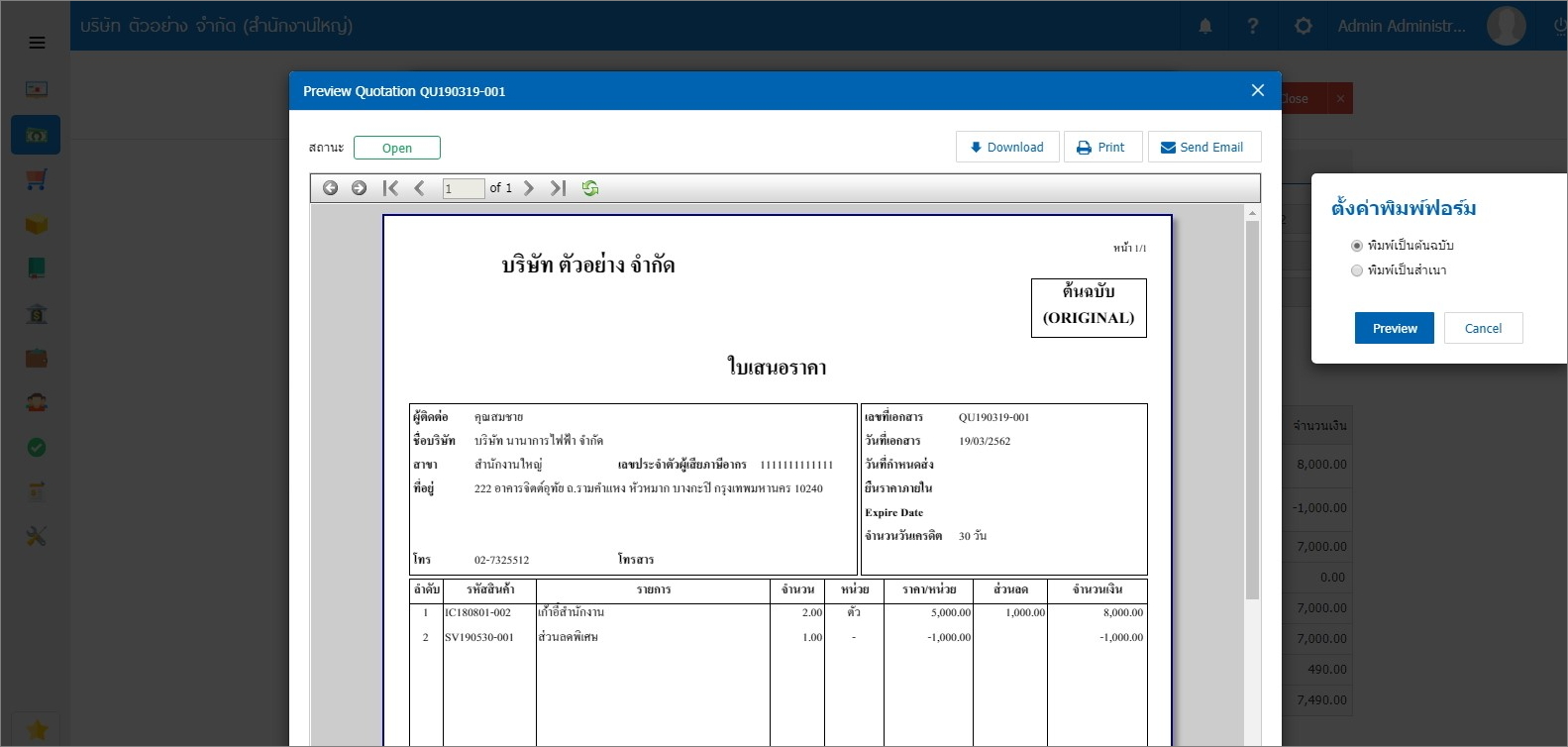Click item code IC180801-002 in report table

pyautogui.click(x=477, y=612)
